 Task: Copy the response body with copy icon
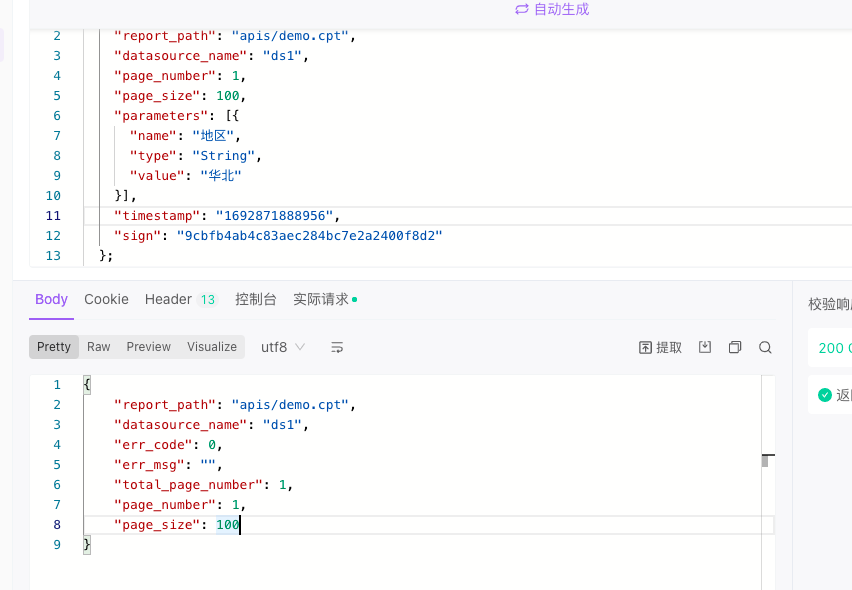[x=735, y=347]
